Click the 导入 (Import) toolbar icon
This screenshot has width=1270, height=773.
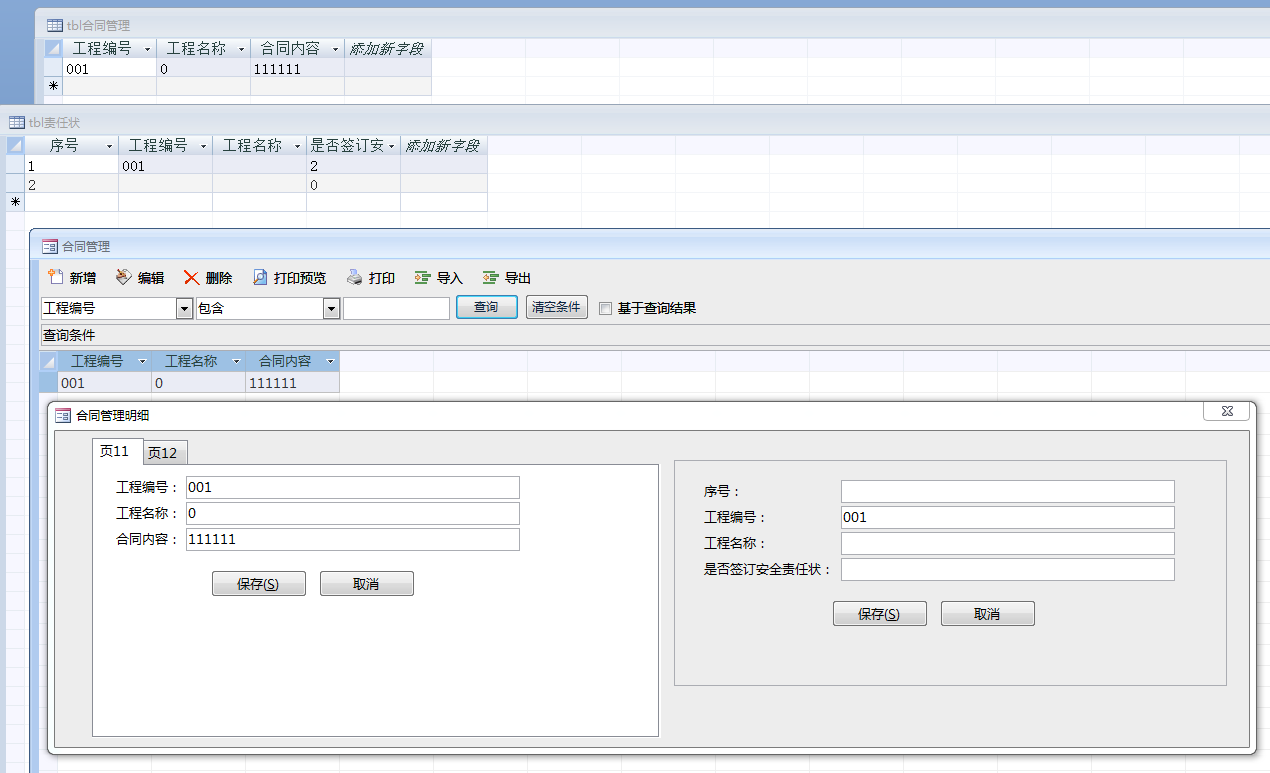[x=423, y=278]
